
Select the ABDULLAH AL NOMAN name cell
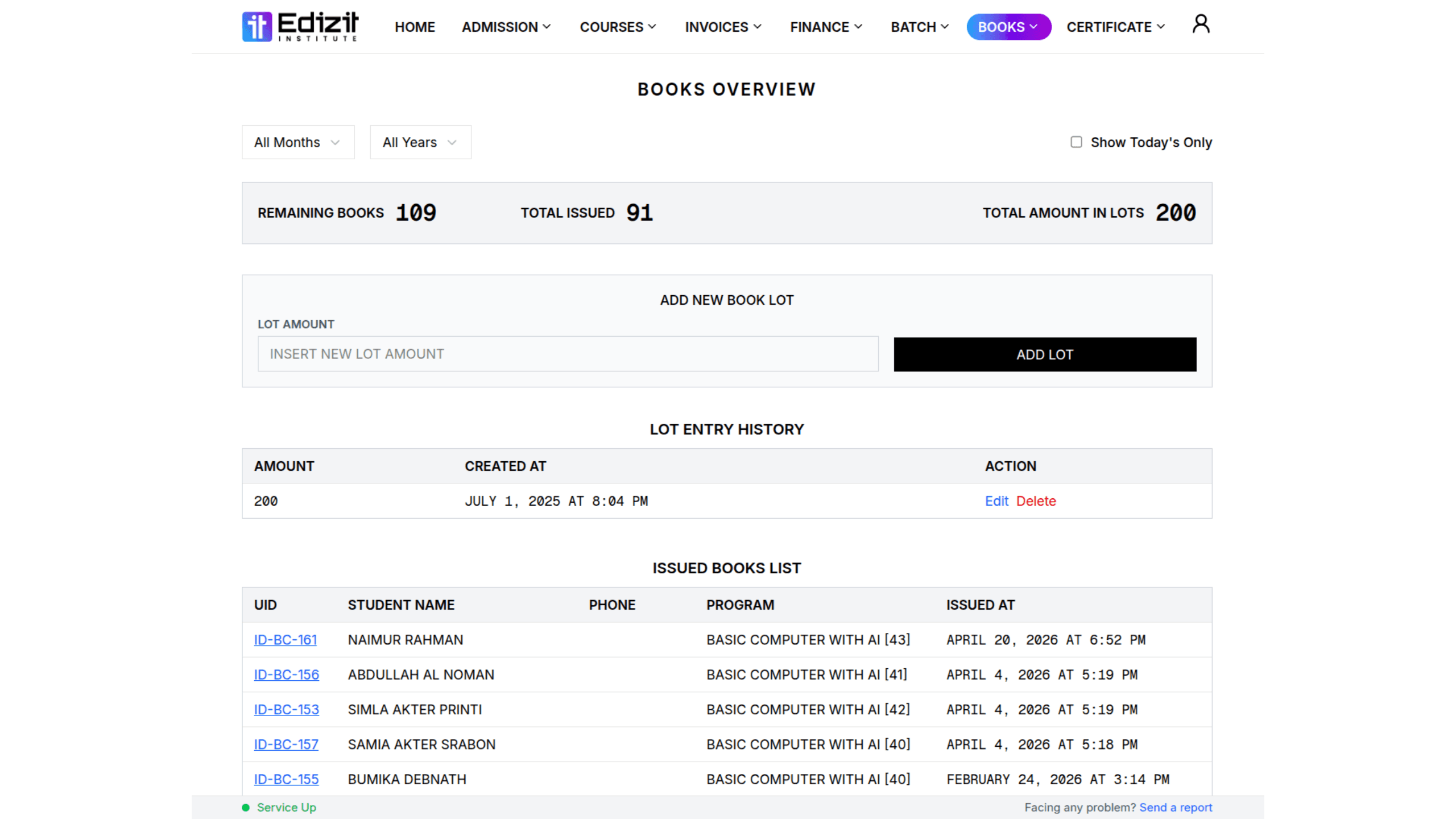[x=421, y=675]
